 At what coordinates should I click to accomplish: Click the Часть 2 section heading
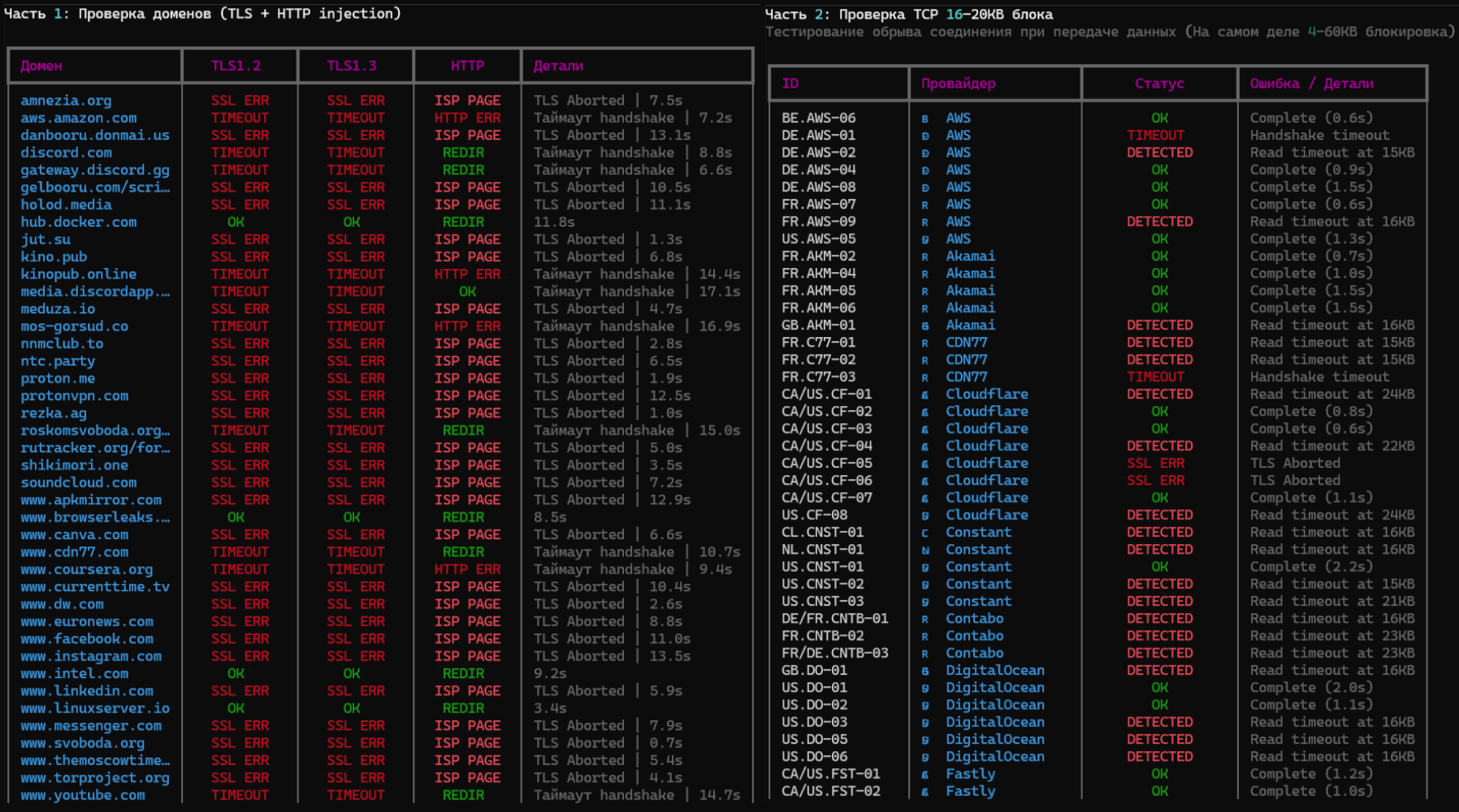coord(908,15)
